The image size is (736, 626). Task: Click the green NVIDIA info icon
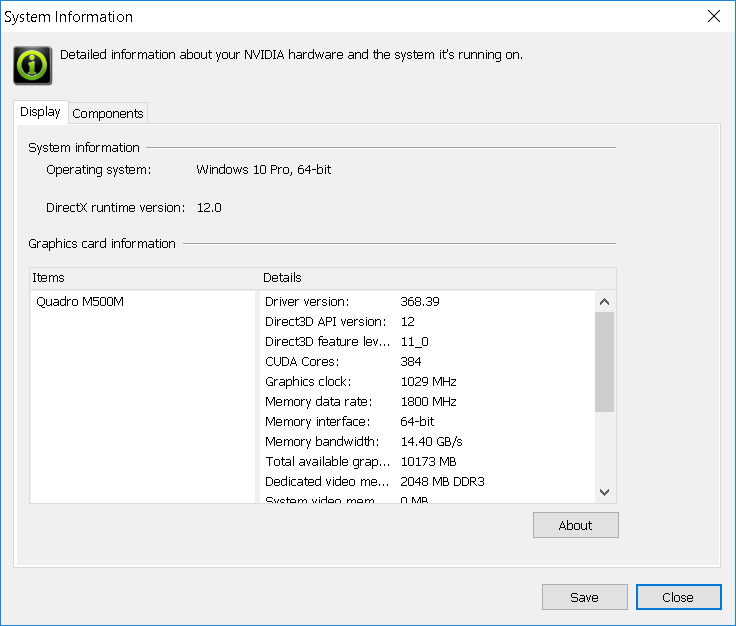[x=32, y=64]
